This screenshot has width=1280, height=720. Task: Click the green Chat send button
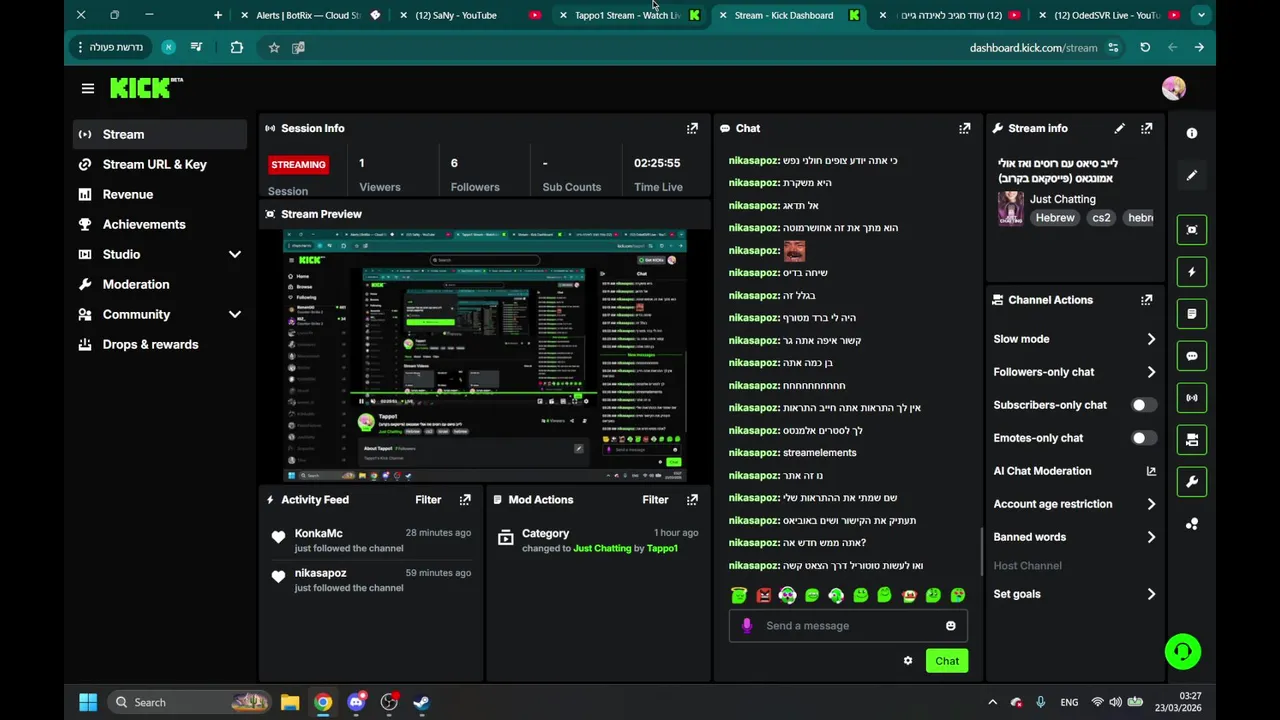(x=947, y=661)
